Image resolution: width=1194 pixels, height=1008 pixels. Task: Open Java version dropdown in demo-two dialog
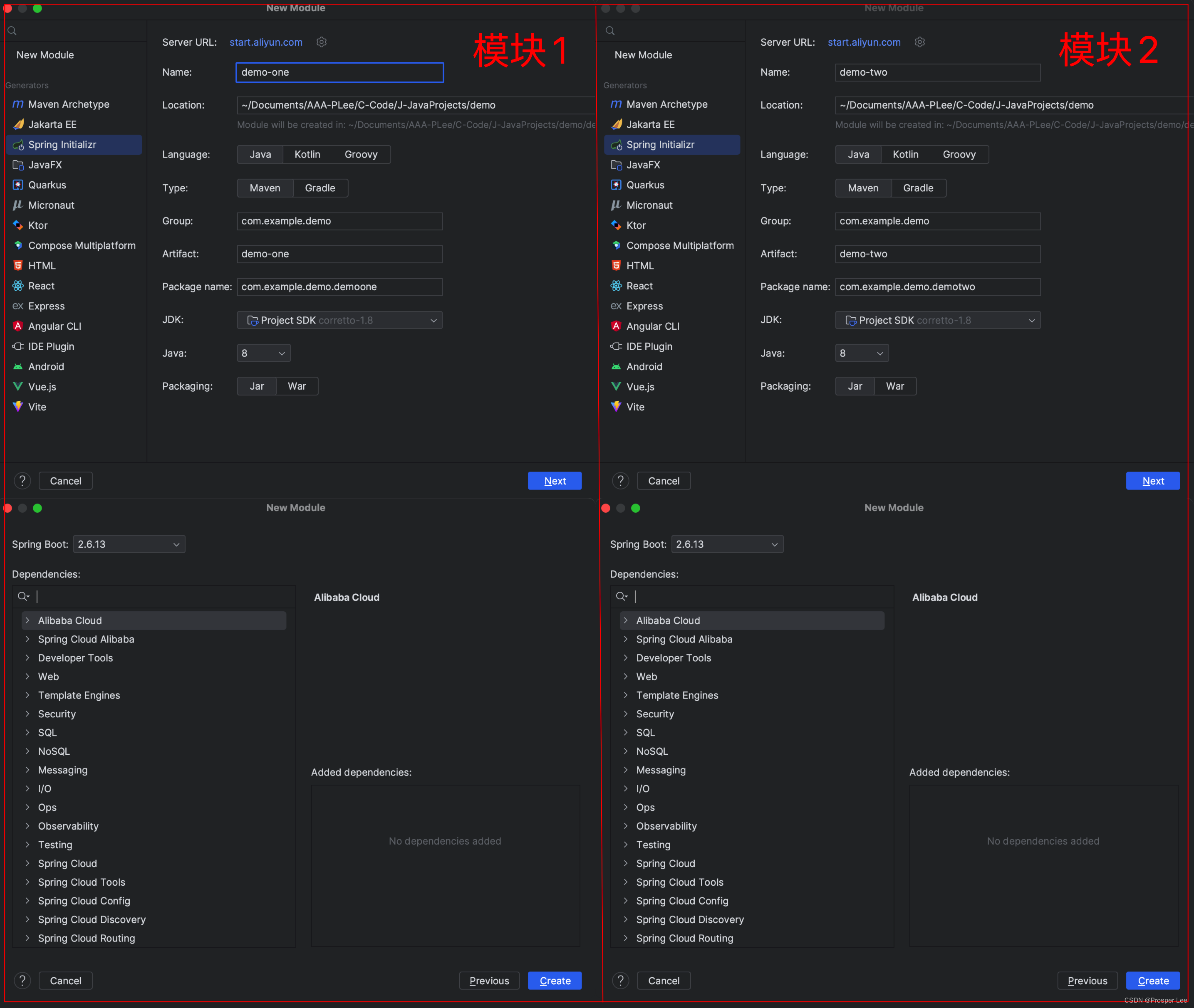click(861, 353)
